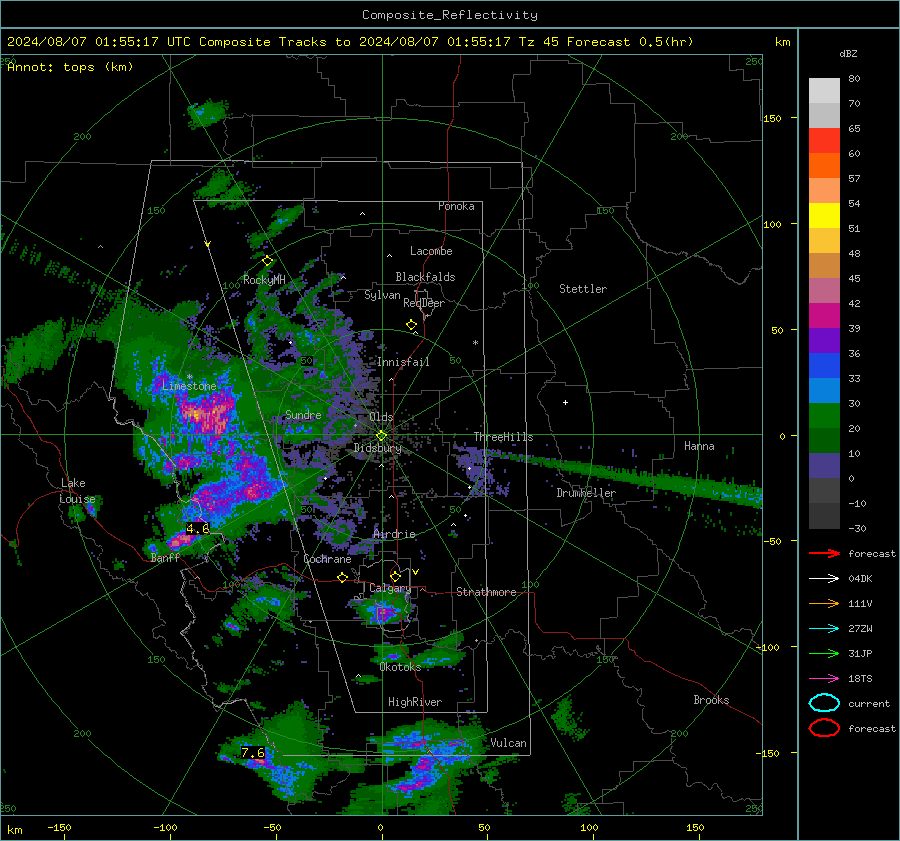Click the red forecast ellipse symbol

[824, 728]
